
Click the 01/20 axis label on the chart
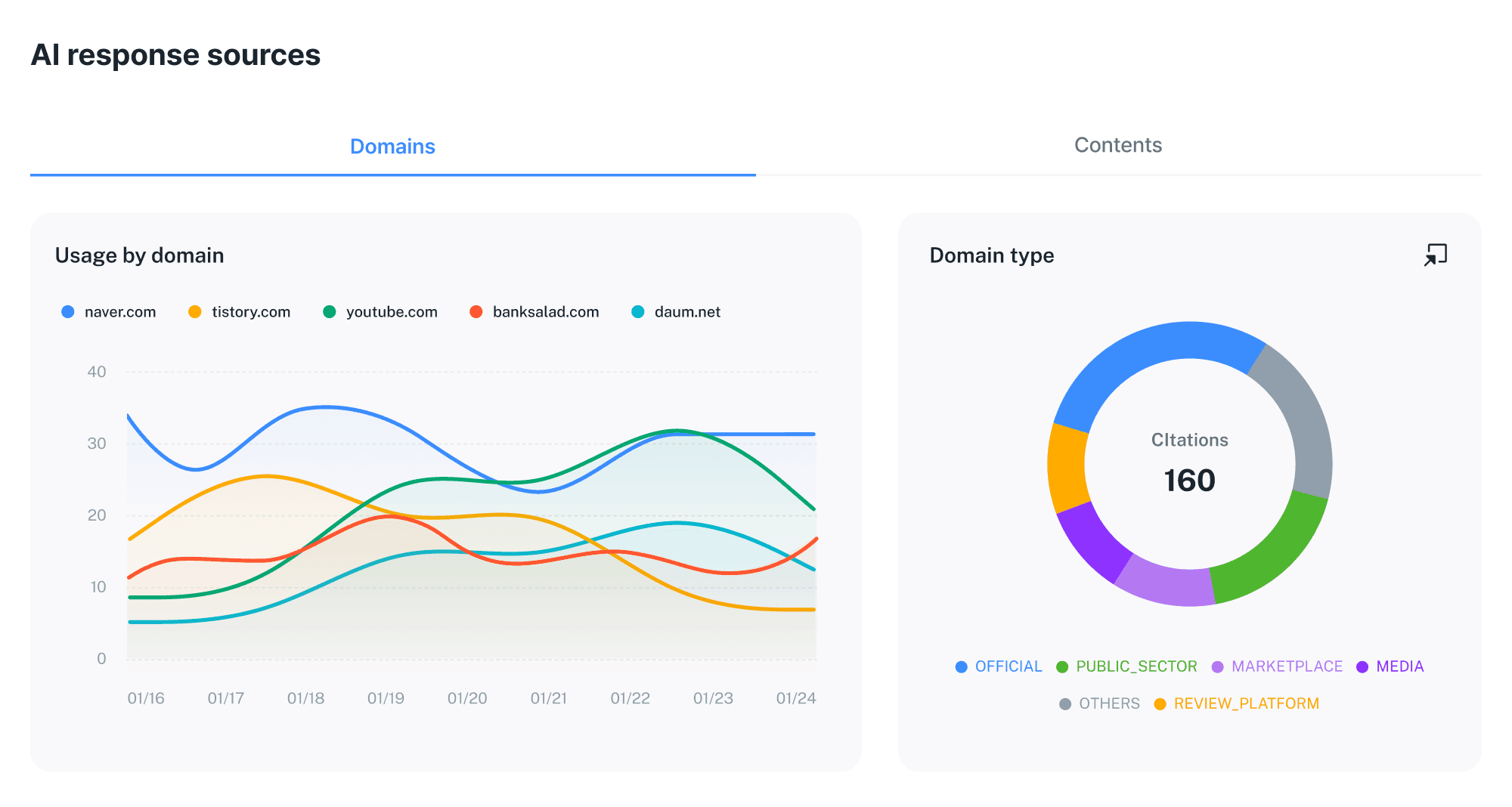(x=467, y=698)
